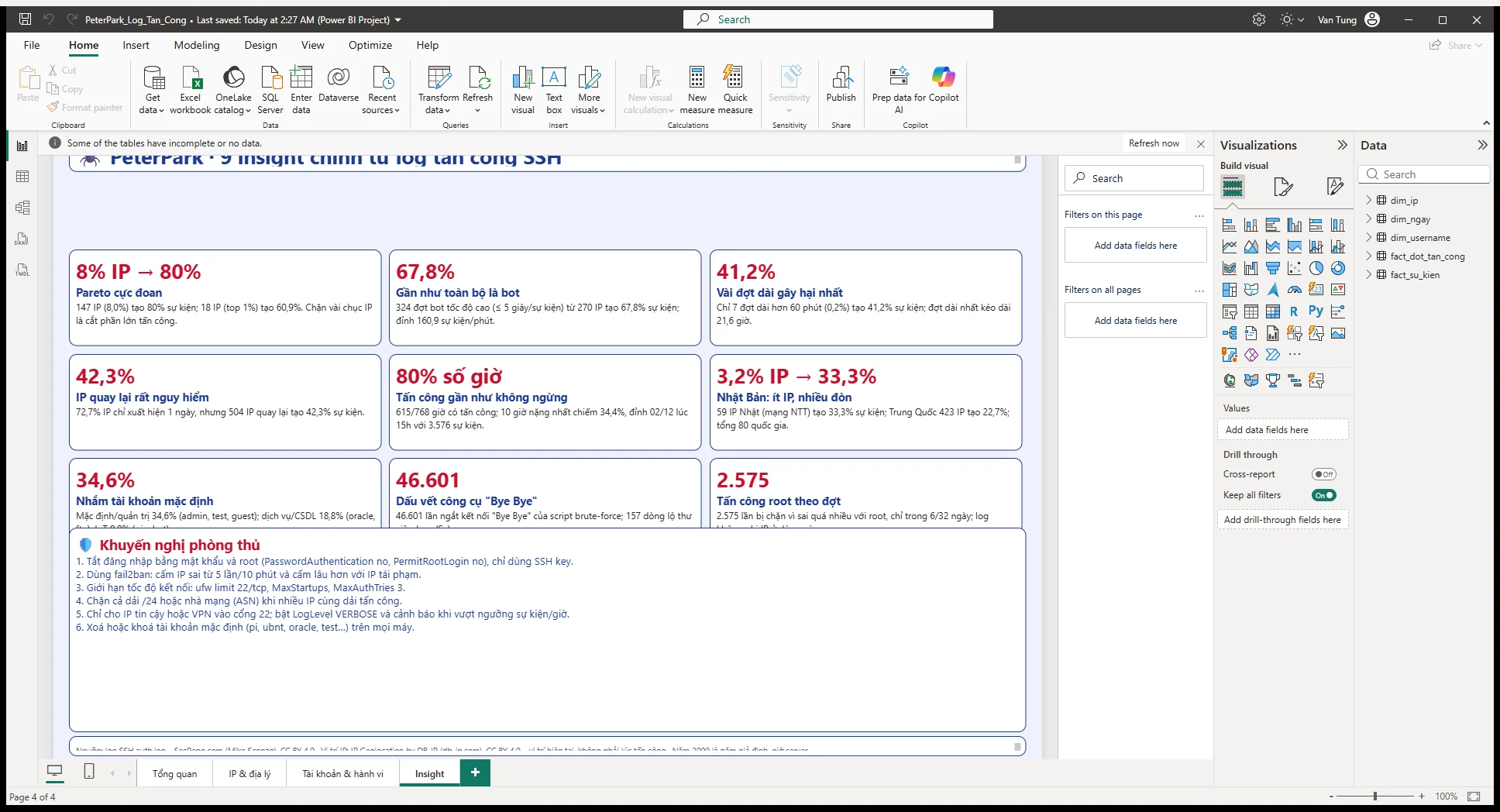This screenshot has width=1500, height=812.
Task: Create a New measure
Action: pos(697,89)
